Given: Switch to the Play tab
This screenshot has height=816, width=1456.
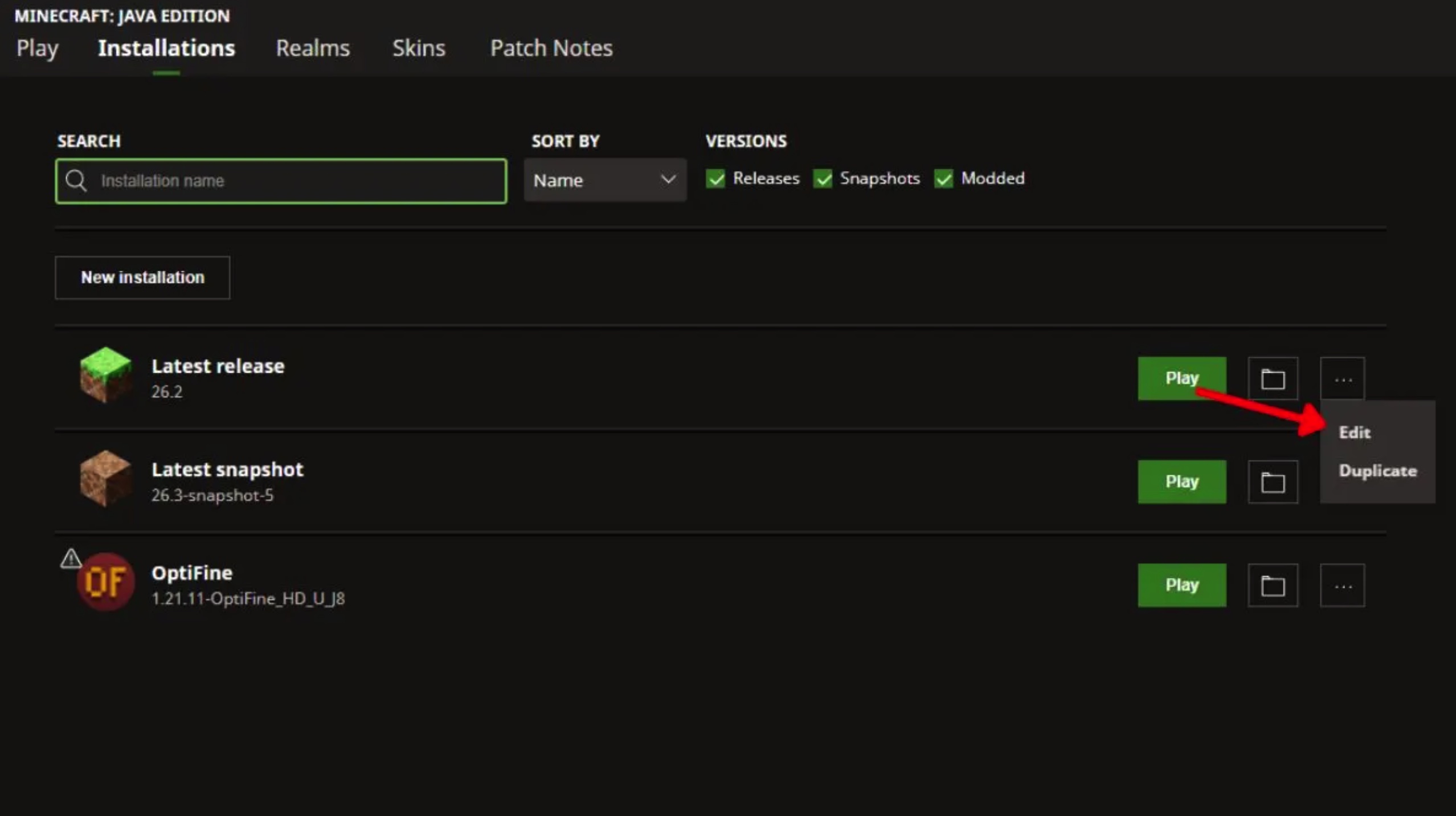Looking at the screenshot, I should [x=38, y=48].
